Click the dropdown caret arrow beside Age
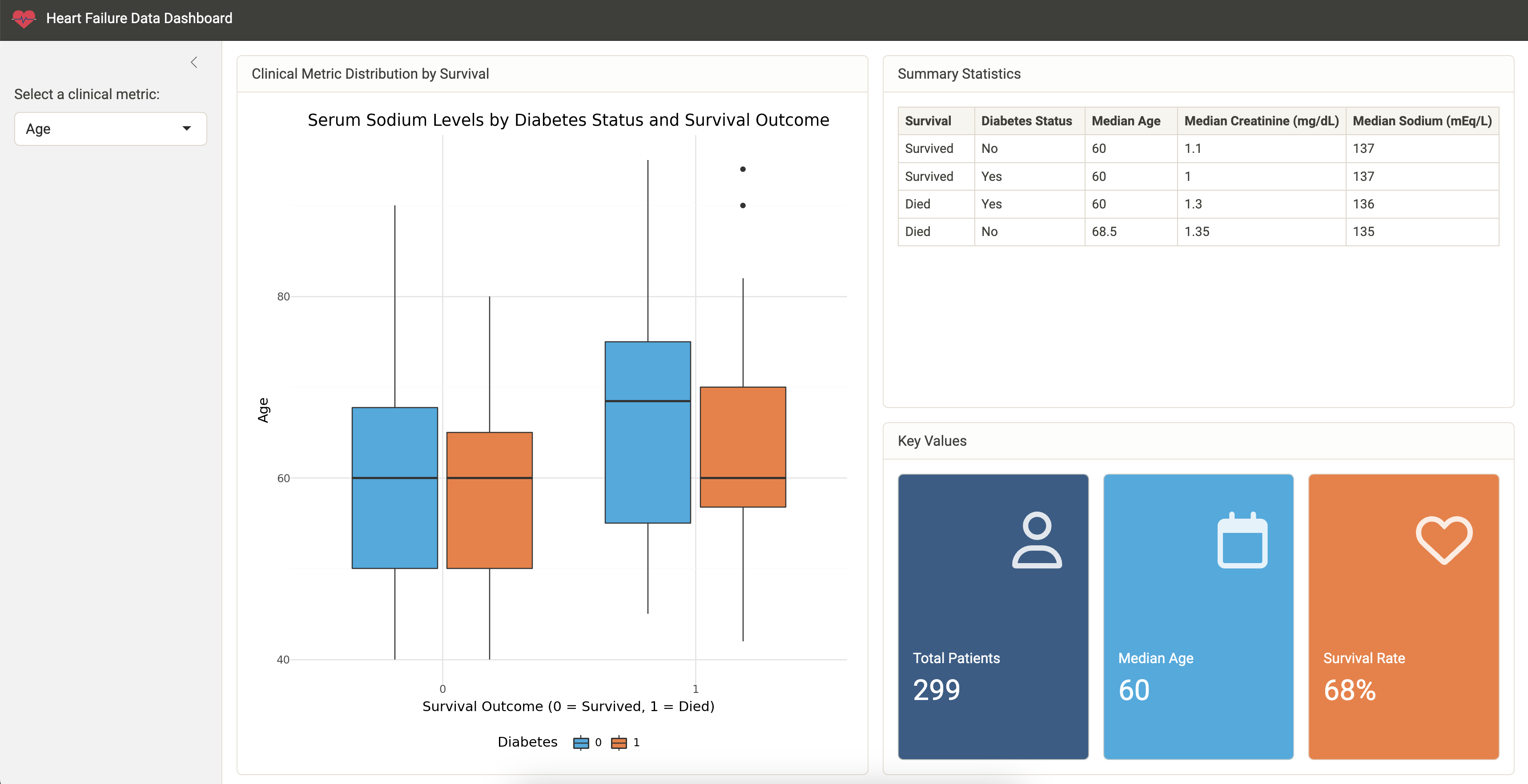This screenshot has height=784, width=1528. point(187,129)
